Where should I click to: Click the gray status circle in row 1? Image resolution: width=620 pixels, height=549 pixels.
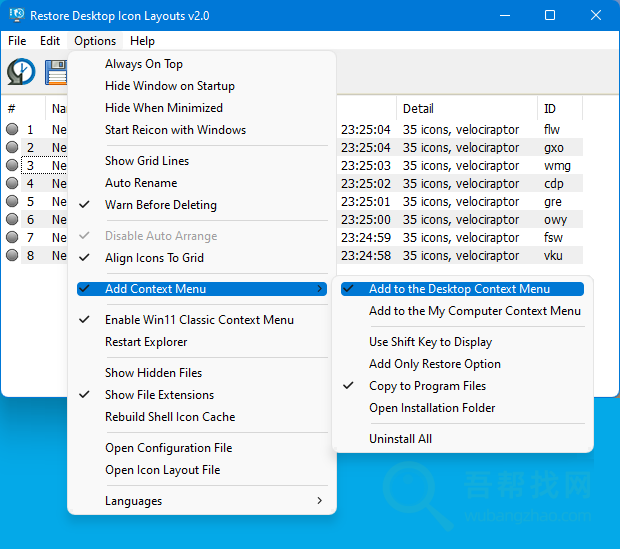pyautogui.click(x=12, y=130)
